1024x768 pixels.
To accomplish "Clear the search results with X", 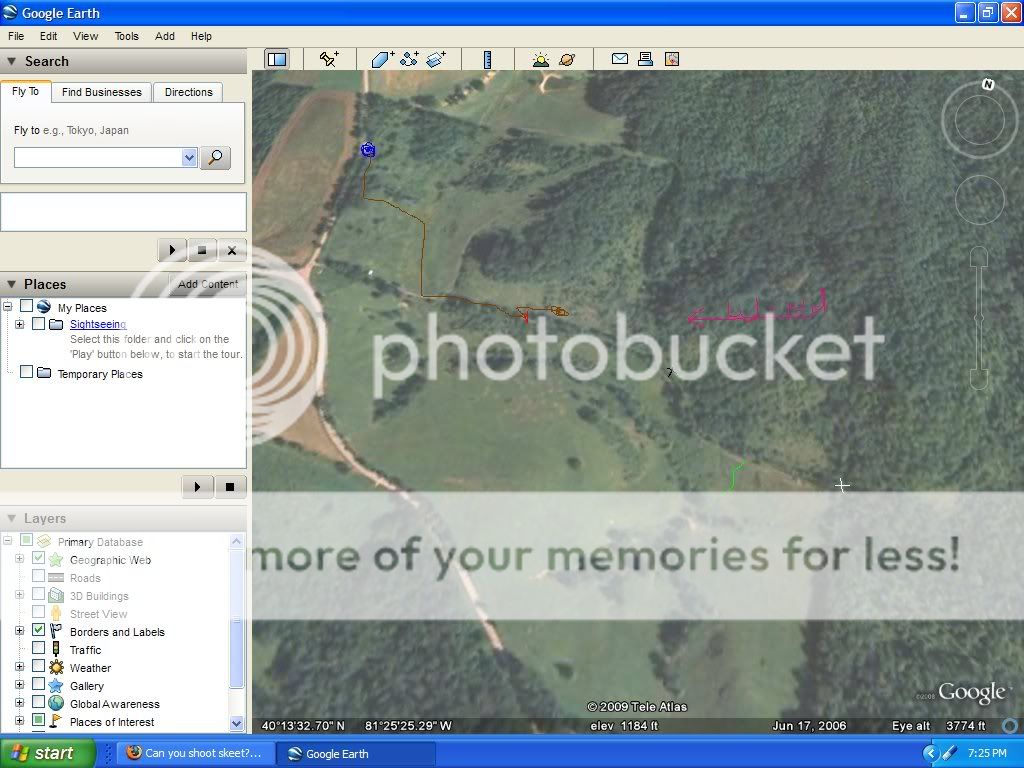I will tap(231, 250).
